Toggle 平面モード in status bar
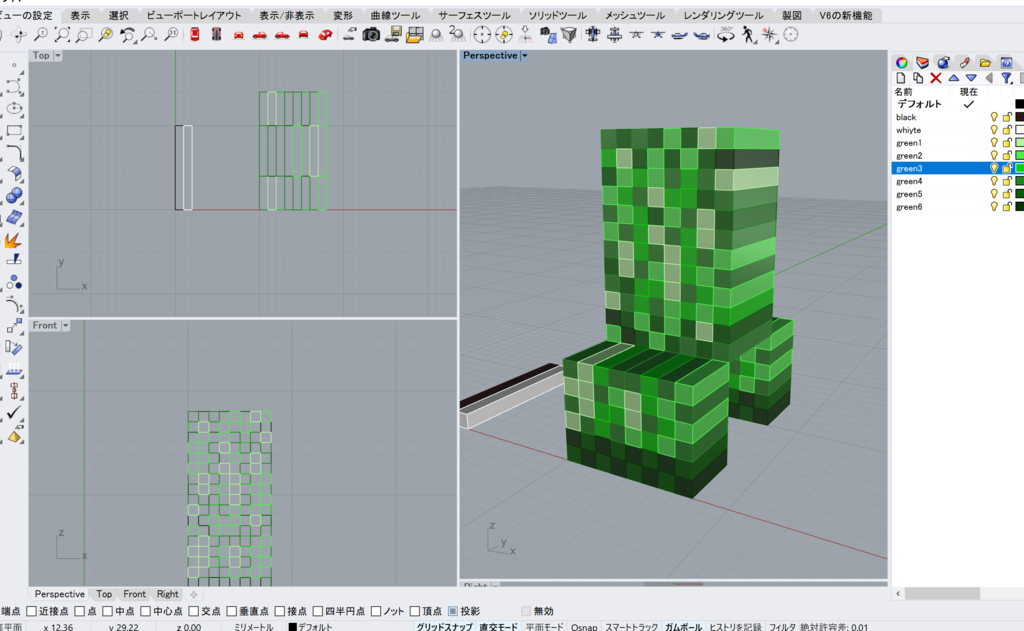 pos(544,627)
